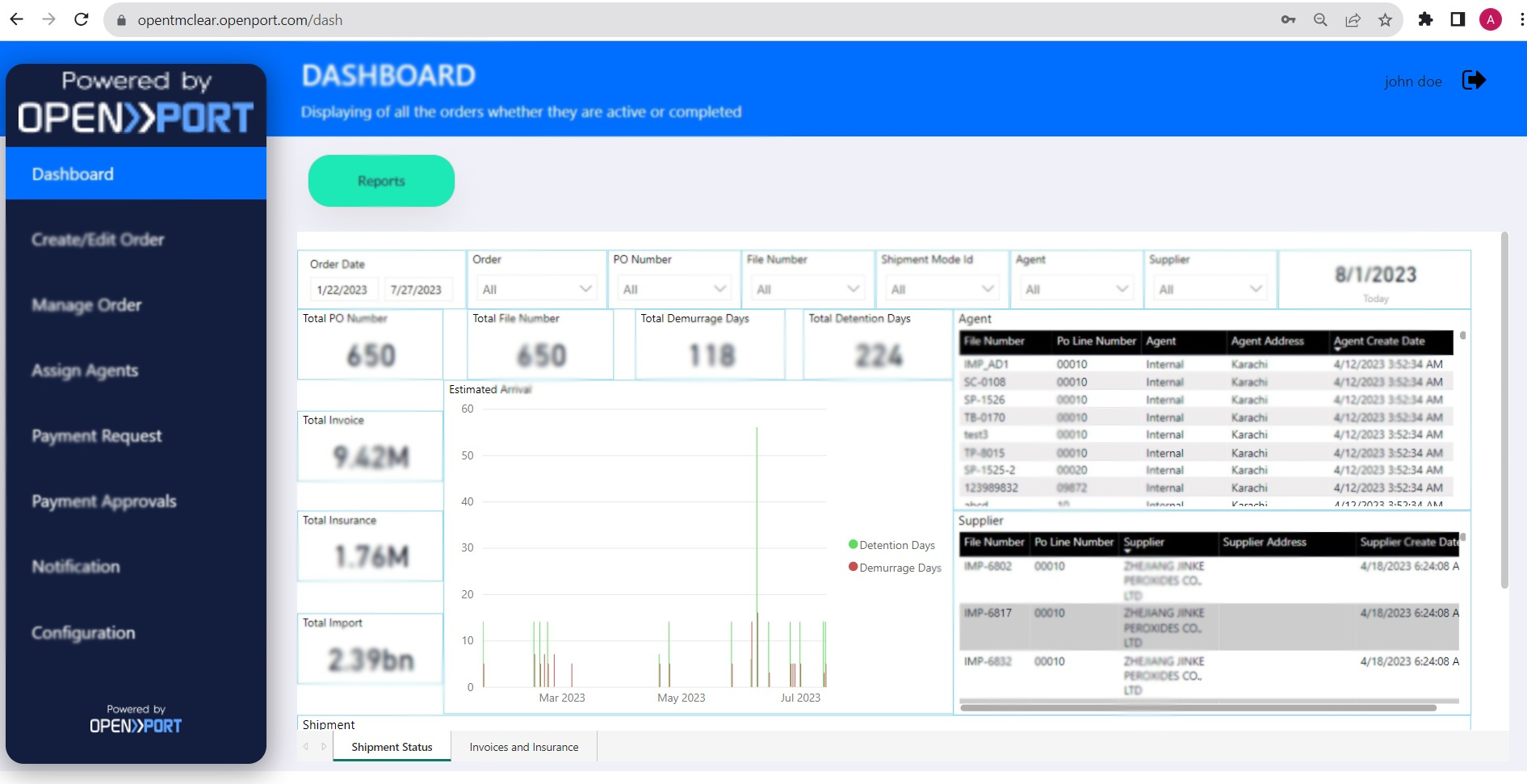Open Assign Agents in sidebar
Image resolution: width=1527 pixels, height=784 pixels.
coord(85,371)
